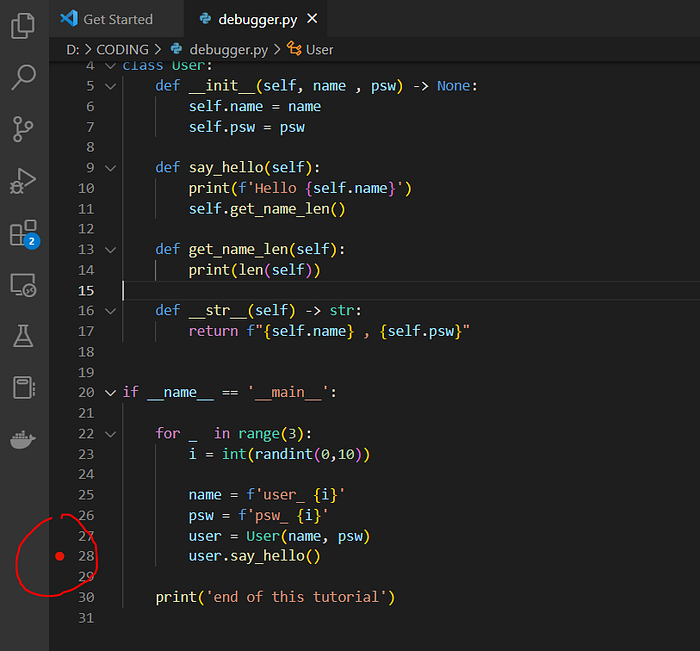The width and height of the screenshot is (700, 651).
Task: Click debugger.py in the breadcrumb
Action: coord(229,50)
